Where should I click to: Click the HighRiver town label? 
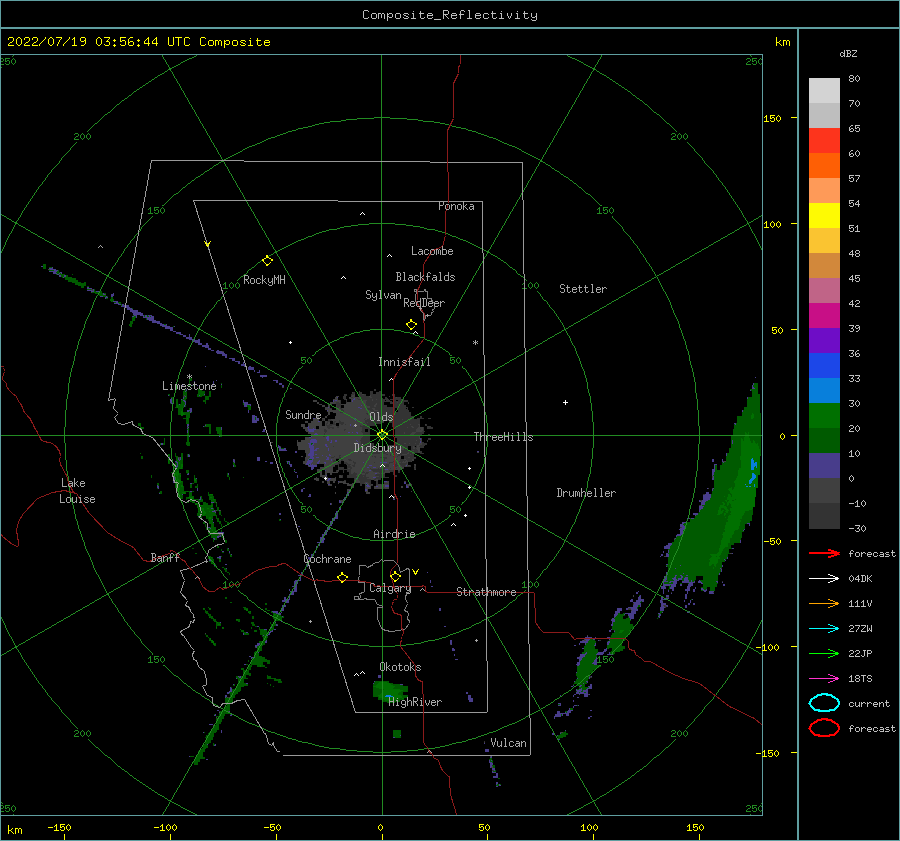click(415, 702)
